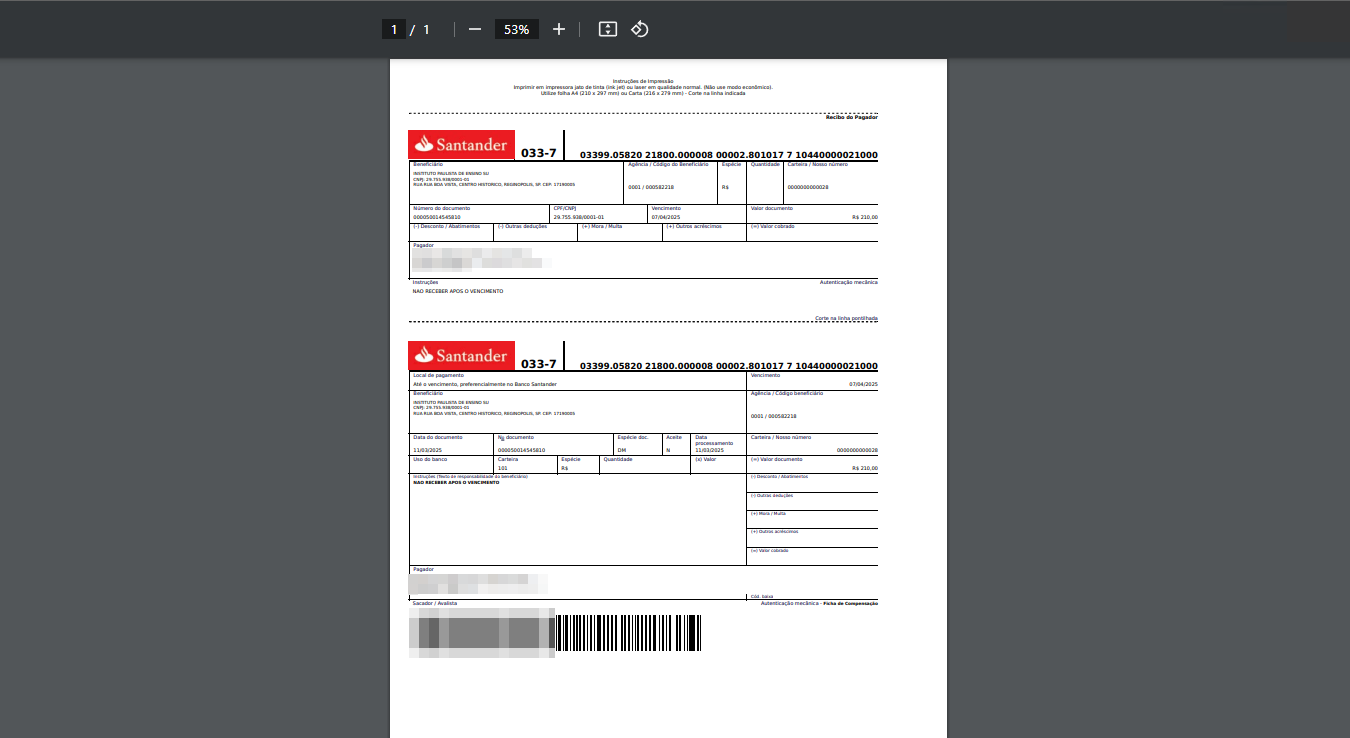Click the "Local de pagamento" label
The image size is (1350, 738).
(438, 375)
